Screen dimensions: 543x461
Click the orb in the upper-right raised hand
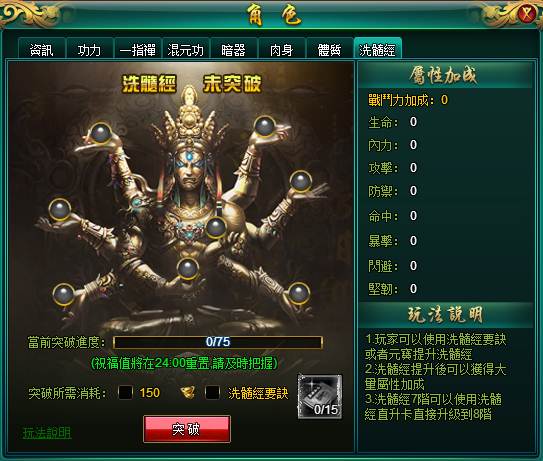click(x=265, y=126)
